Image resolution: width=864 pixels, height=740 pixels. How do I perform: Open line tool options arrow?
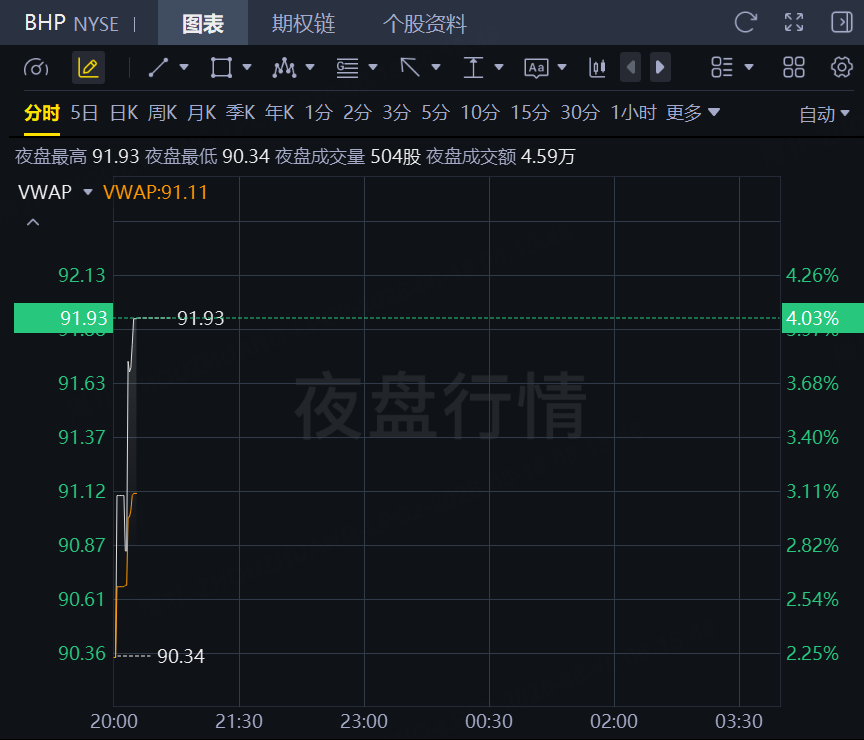[184, 67]
